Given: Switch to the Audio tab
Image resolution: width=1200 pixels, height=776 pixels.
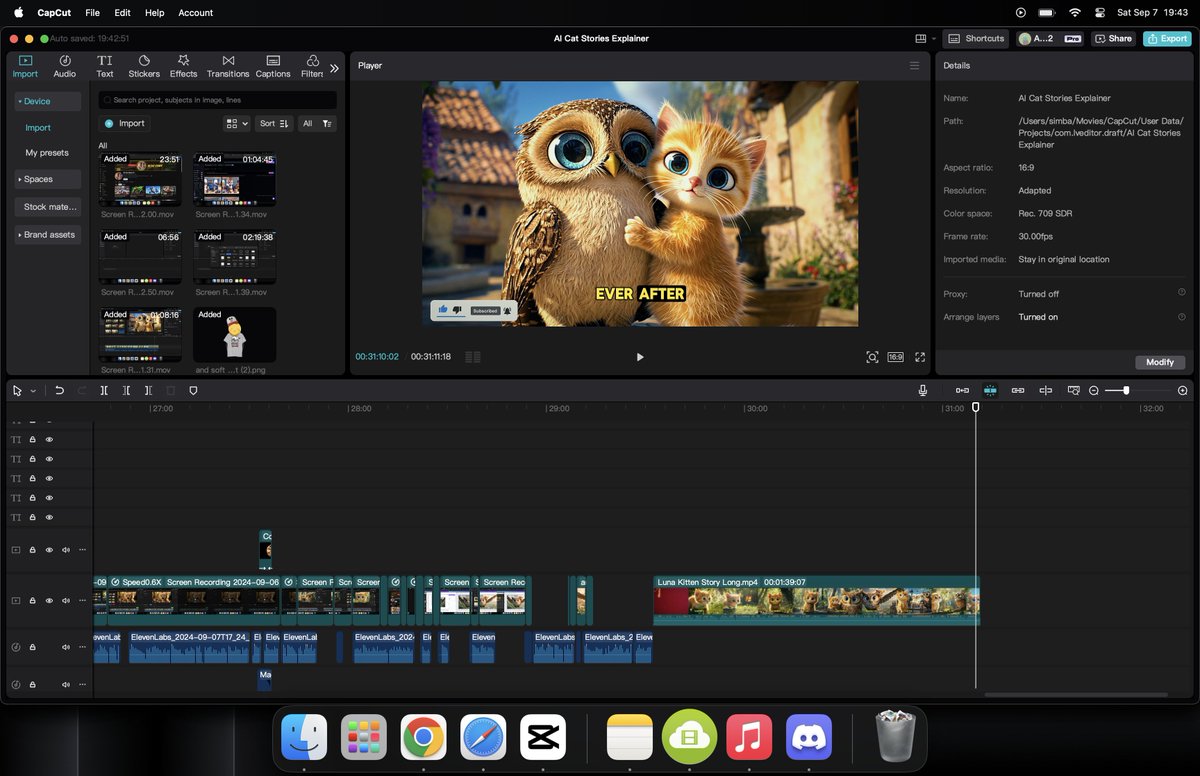Looking at the screenshot, I should [x=64, y=66].
